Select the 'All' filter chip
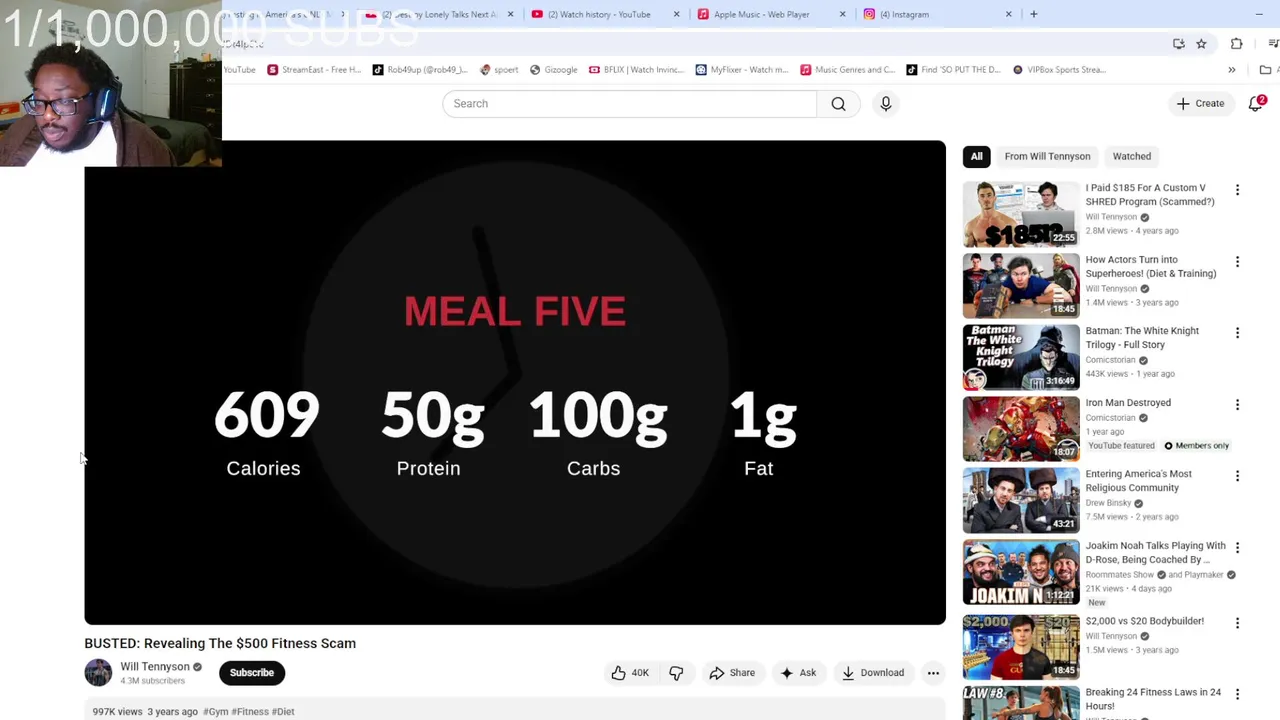Screen dimensions: 1280x720 (976, 156)
